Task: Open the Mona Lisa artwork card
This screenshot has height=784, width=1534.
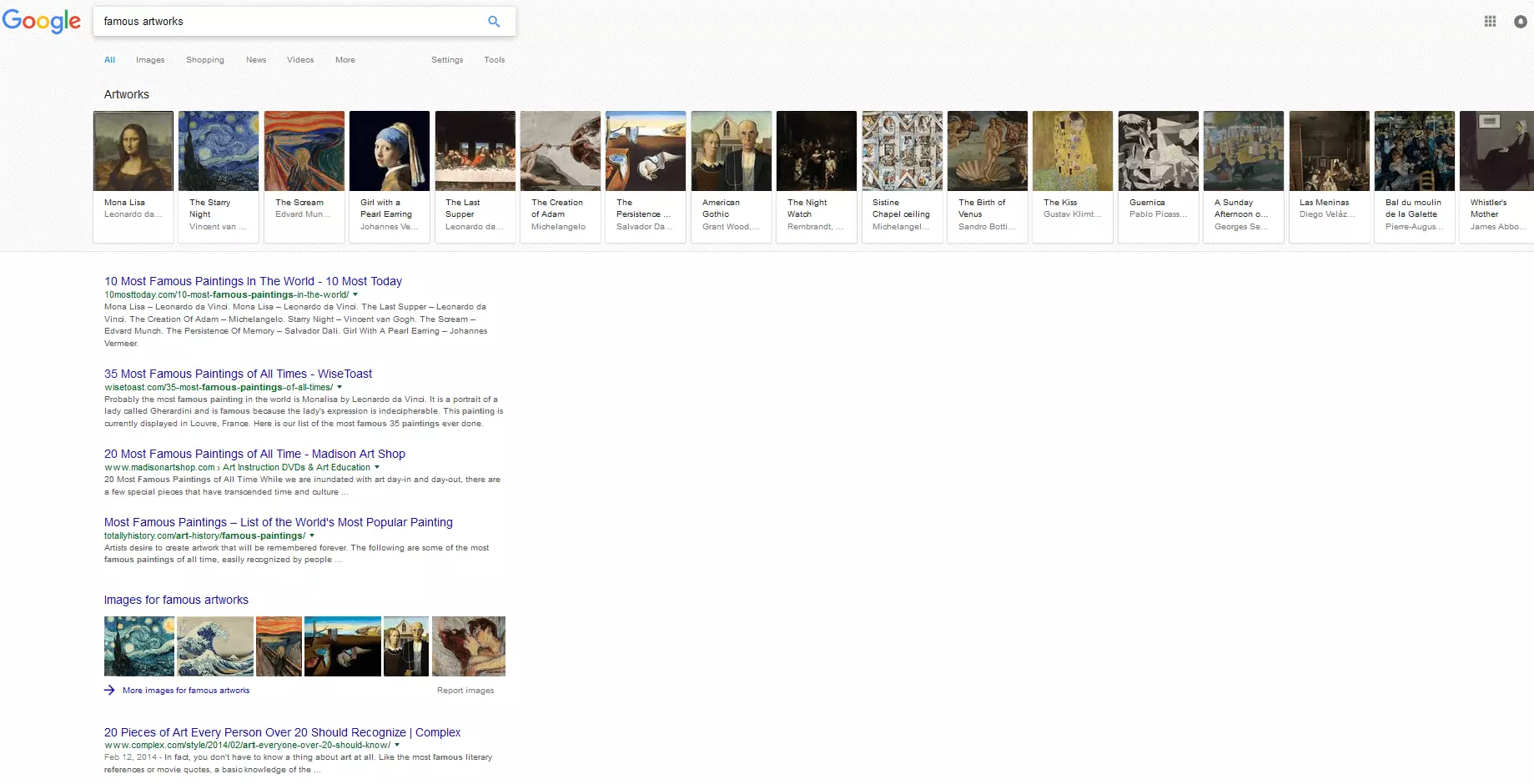Action: click(133, 177)
